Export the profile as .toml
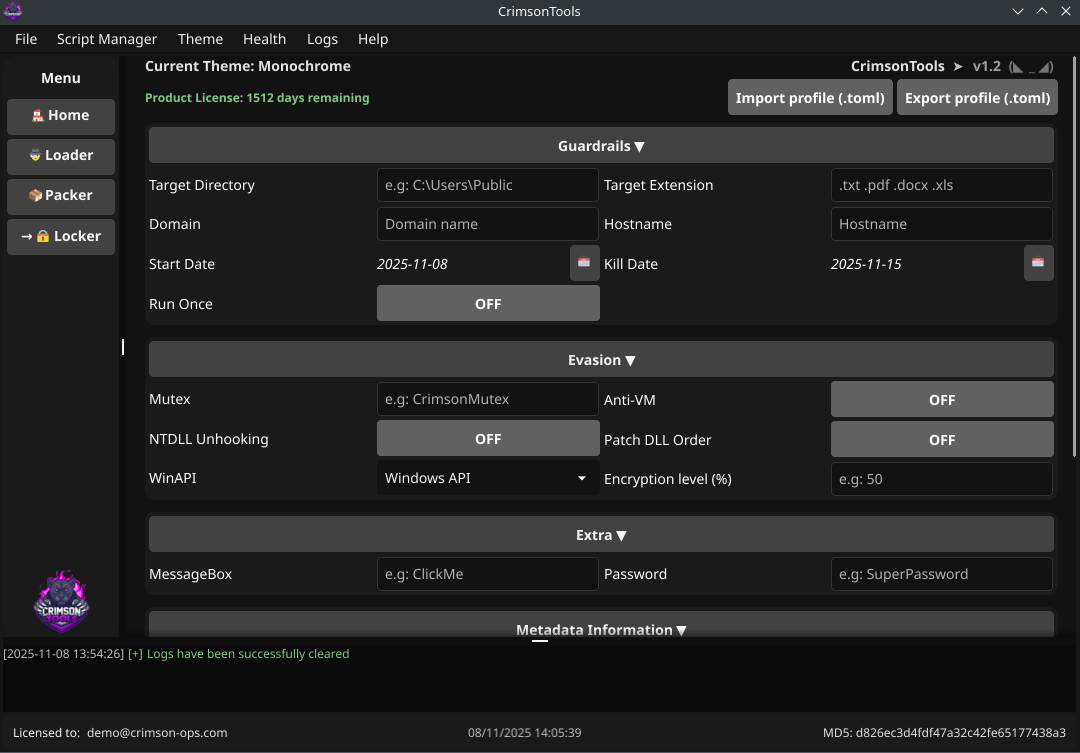 click(977, 97)
